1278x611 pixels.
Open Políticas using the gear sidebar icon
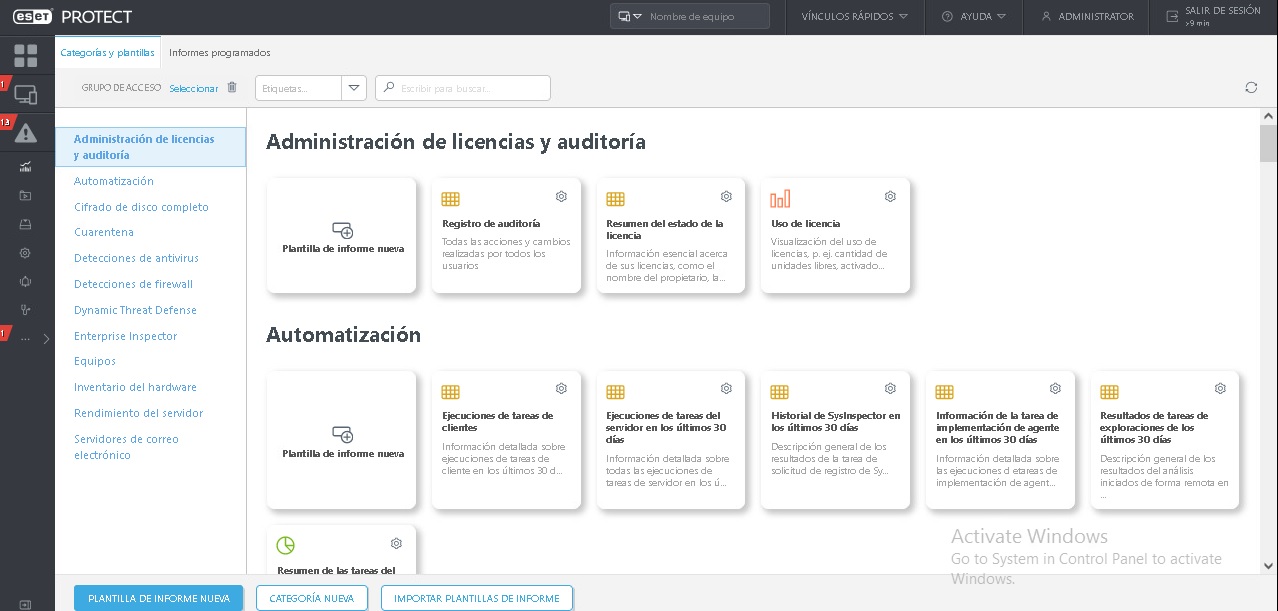27,253
